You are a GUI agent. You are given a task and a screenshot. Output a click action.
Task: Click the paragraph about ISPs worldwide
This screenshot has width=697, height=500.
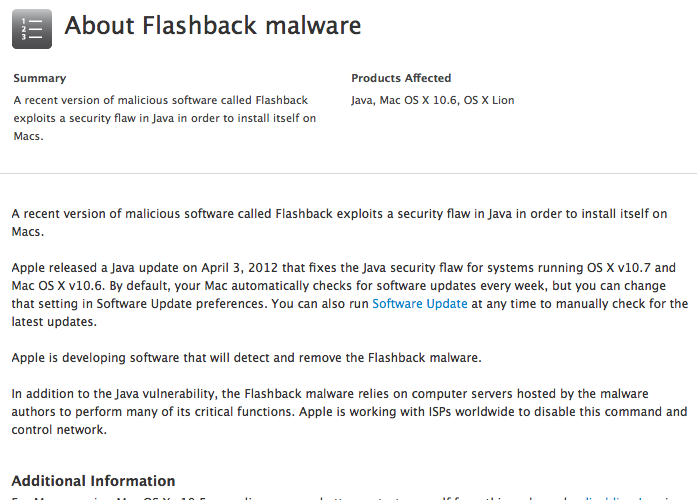pos(348,411)
